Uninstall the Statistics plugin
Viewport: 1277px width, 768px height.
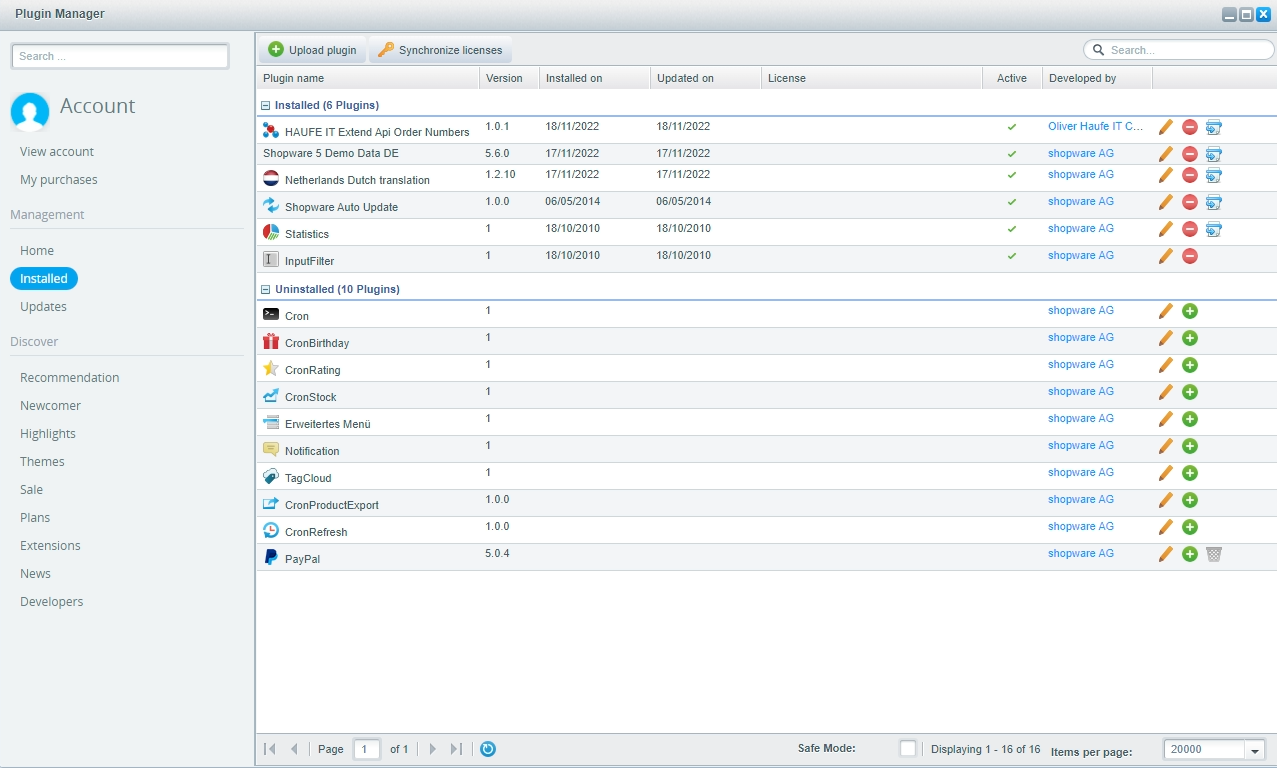tap(1190, 229)
